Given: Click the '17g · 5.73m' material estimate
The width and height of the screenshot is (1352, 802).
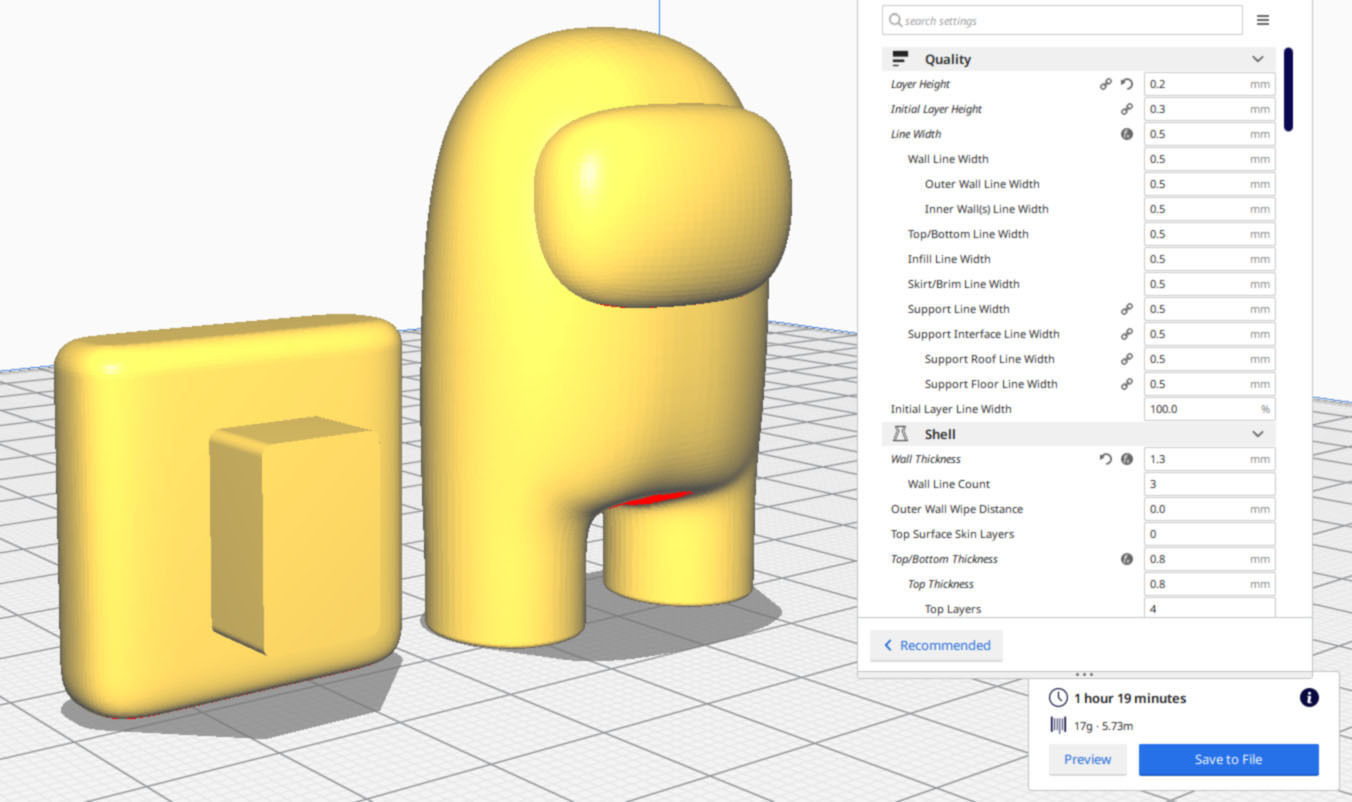Looking at the screenshot, I should (x=1104, y=726).
